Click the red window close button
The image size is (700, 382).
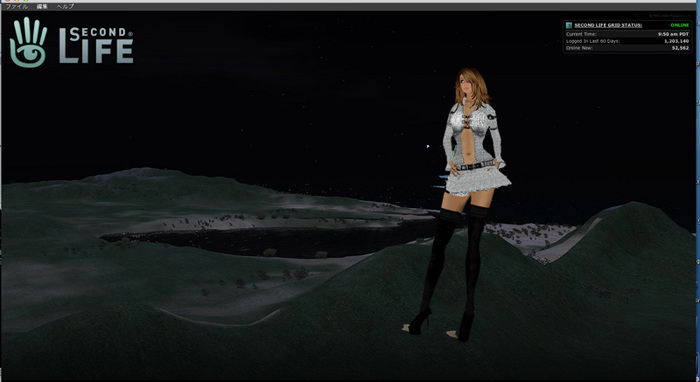click(7, 0)
